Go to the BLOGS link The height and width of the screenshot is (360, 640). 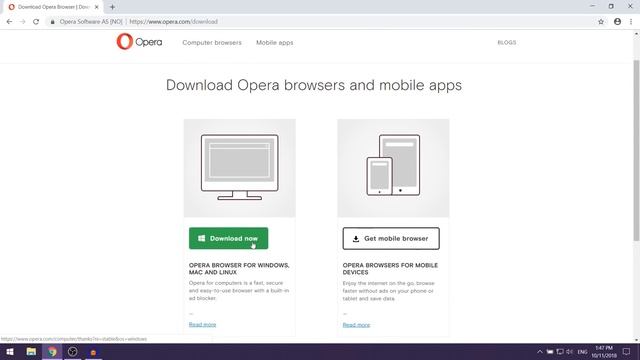(x=507, y=42)
